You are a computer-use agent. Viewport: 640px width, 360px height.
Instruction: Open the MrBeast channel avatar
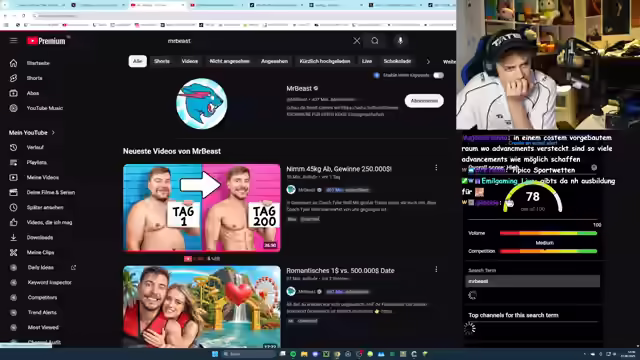point(202,104)
